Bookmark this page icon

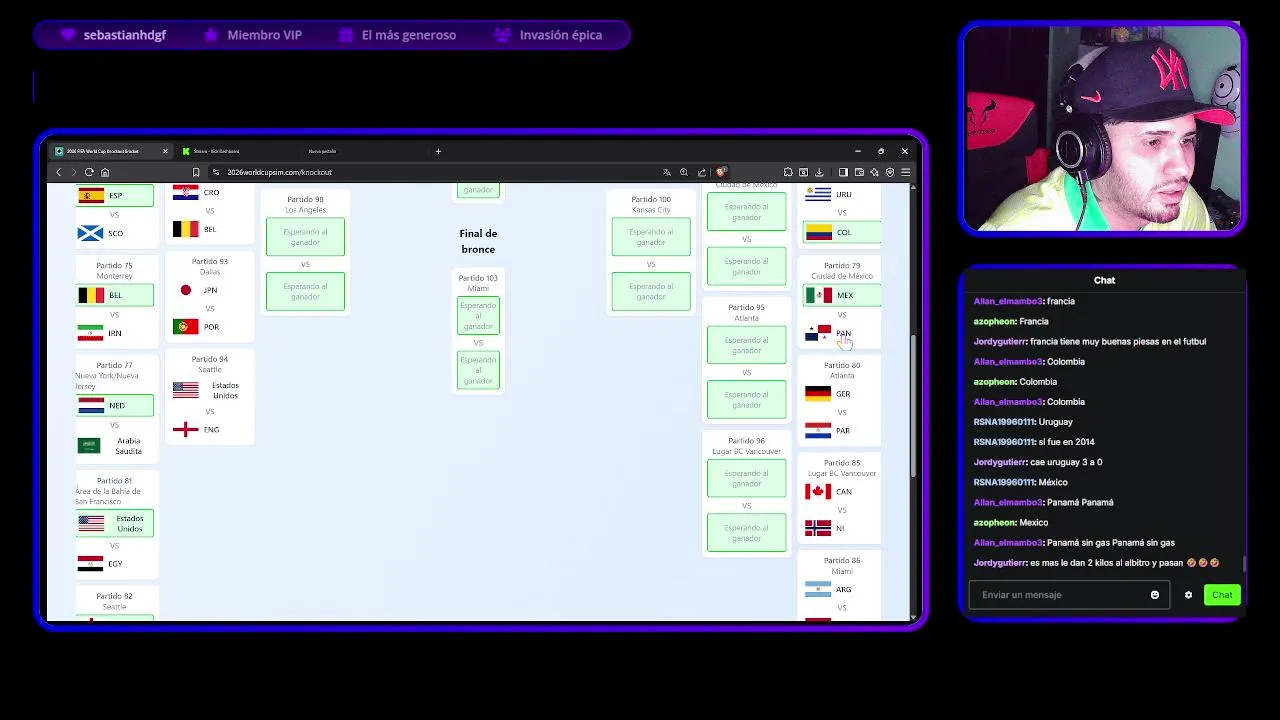tap(196, 172)
